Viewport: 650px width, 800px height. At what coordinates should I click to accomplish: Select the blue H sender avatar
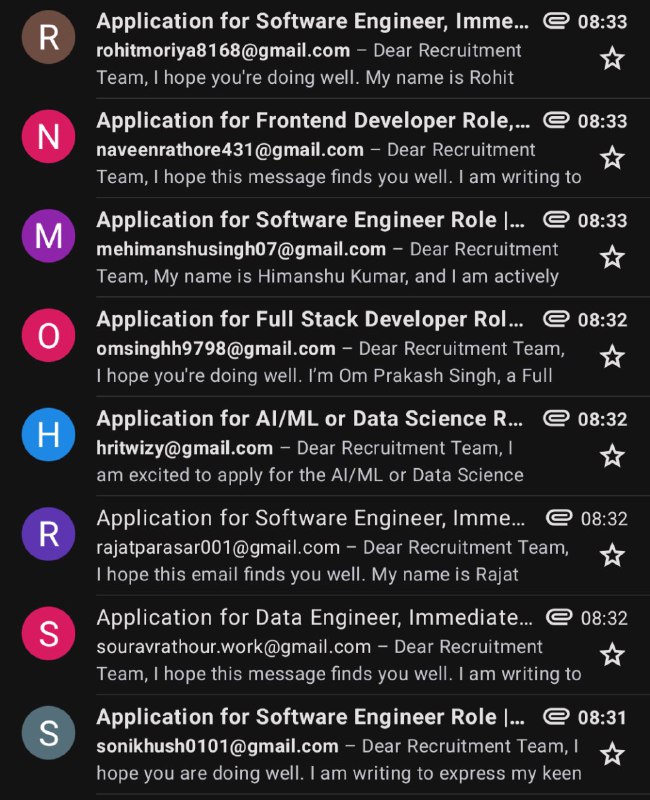pyautogui.click(x=48, y=435)
